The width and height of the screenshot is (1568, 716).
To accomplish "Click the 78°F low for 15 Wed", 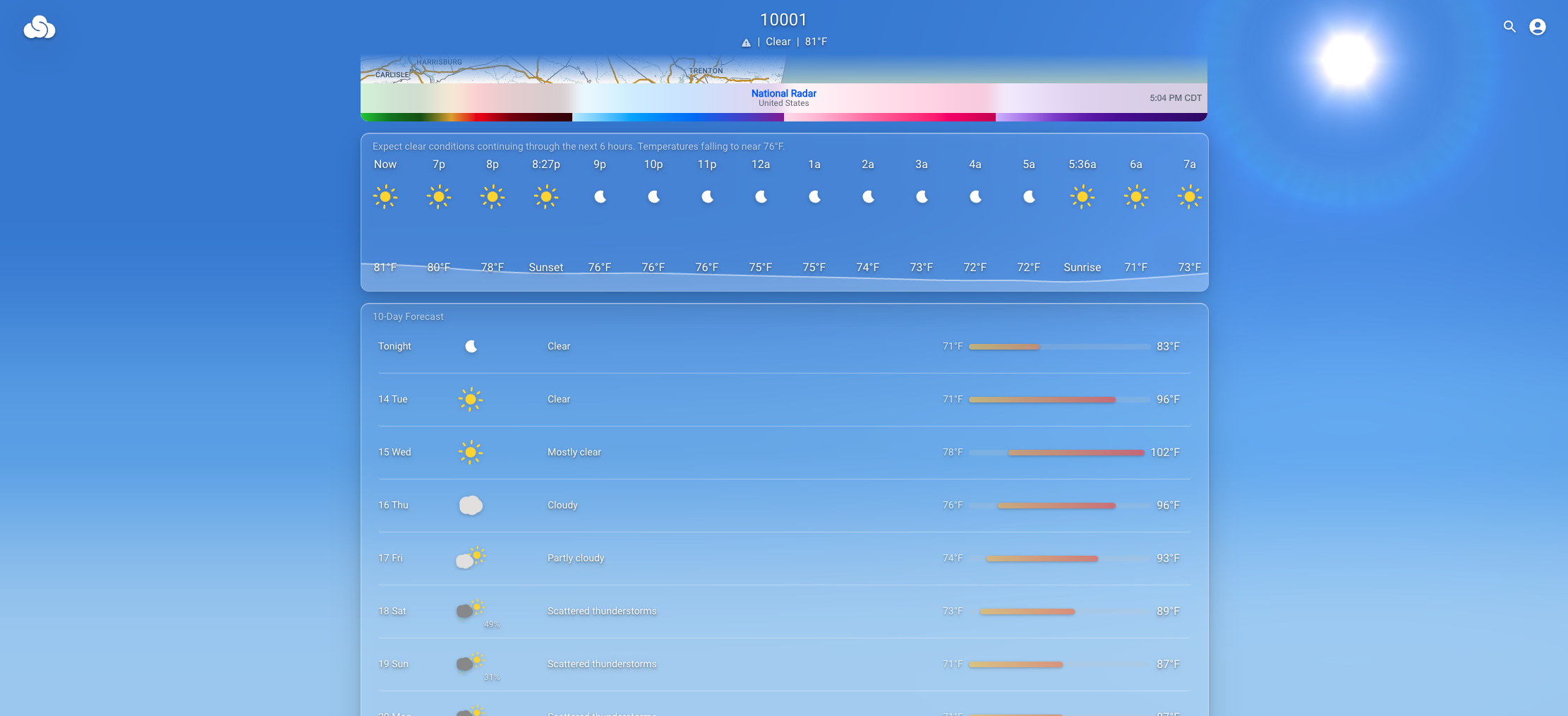I will pos(953,453).
